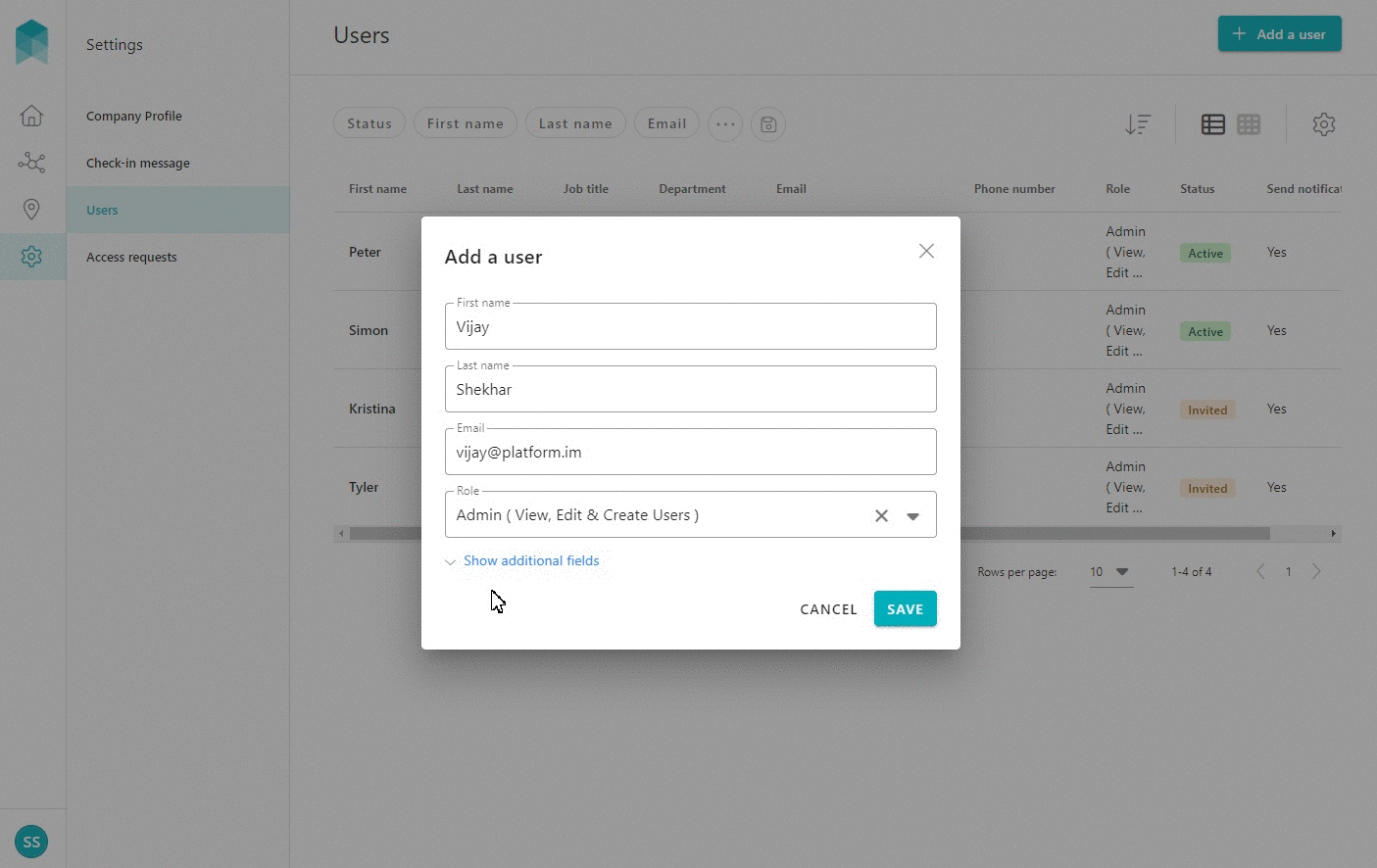Open Access requests page
Viewport: 1377px width, 868px height.
tap(131, 257)
